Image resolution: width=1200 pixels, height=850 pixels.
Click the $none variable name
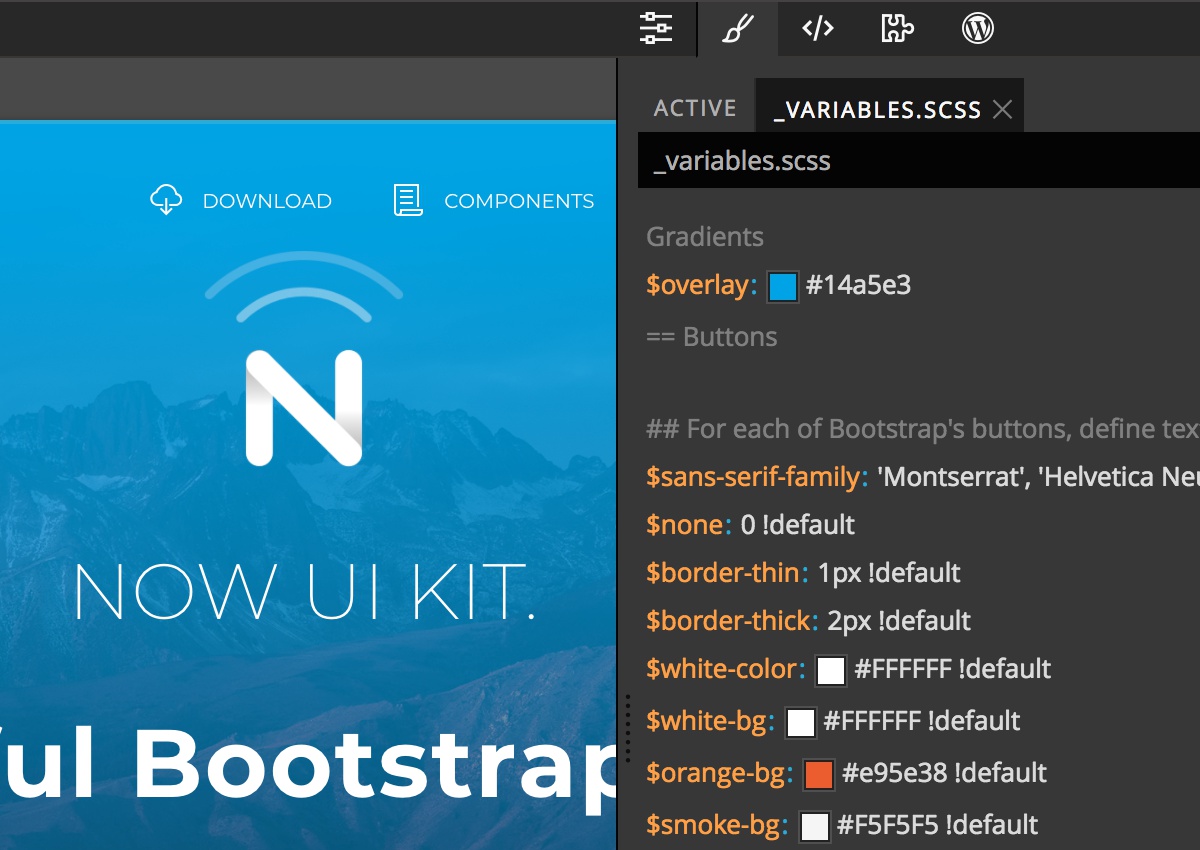pyautogui.click(x=684, y=525)
